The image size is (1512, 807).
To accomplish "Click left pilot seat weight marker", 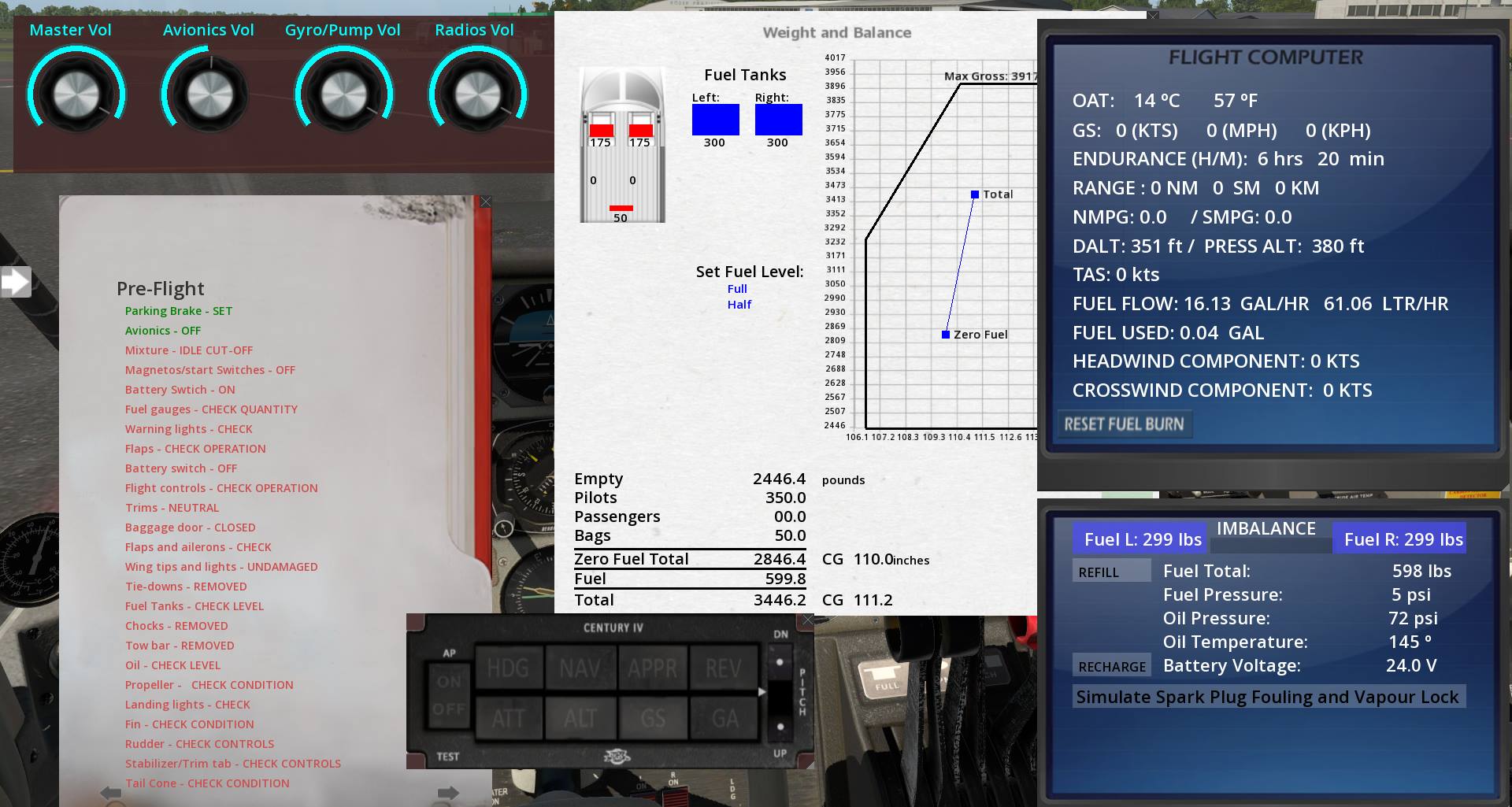I will point(602,130).
